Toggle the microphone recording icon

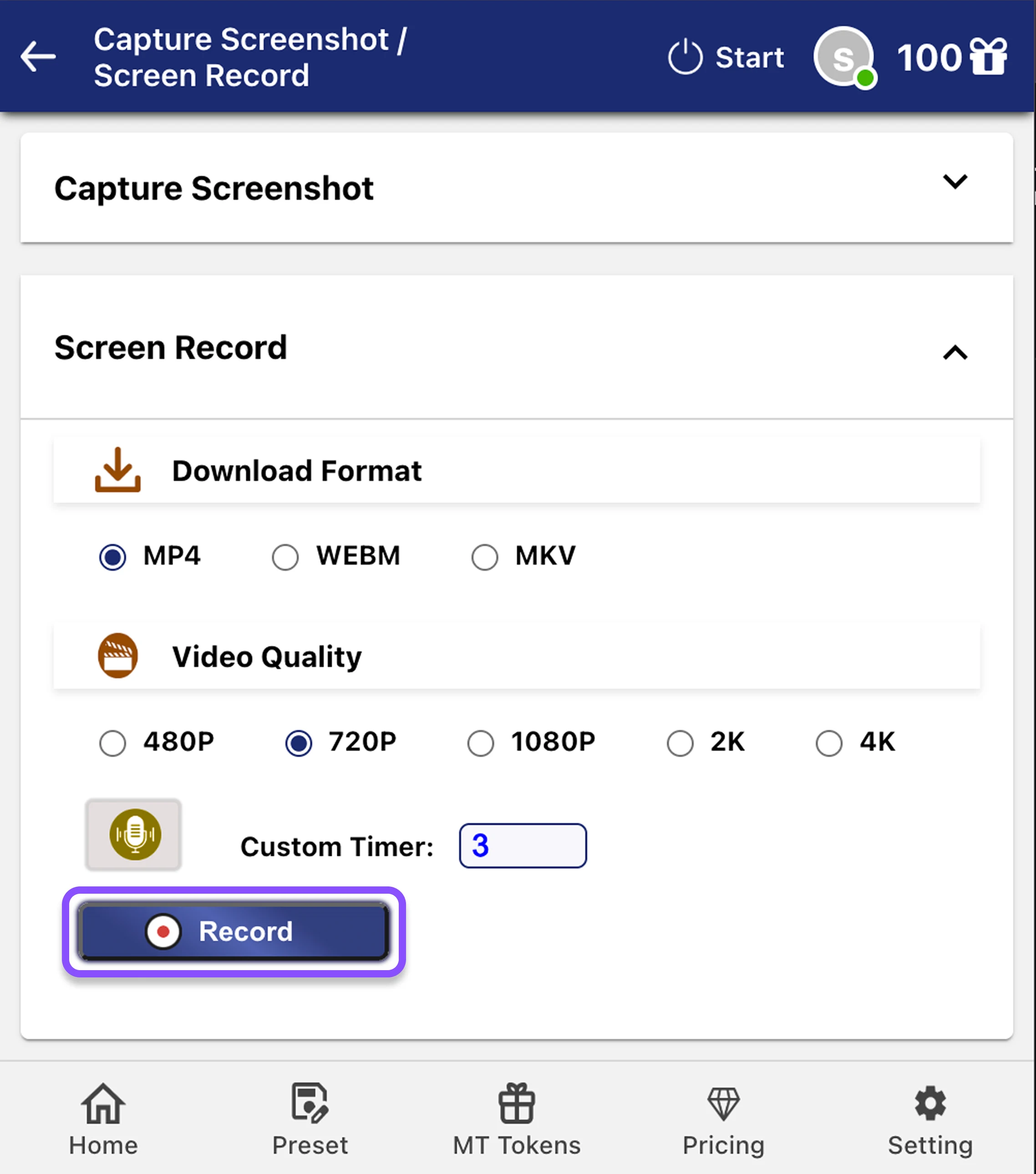tap(134, 835)
